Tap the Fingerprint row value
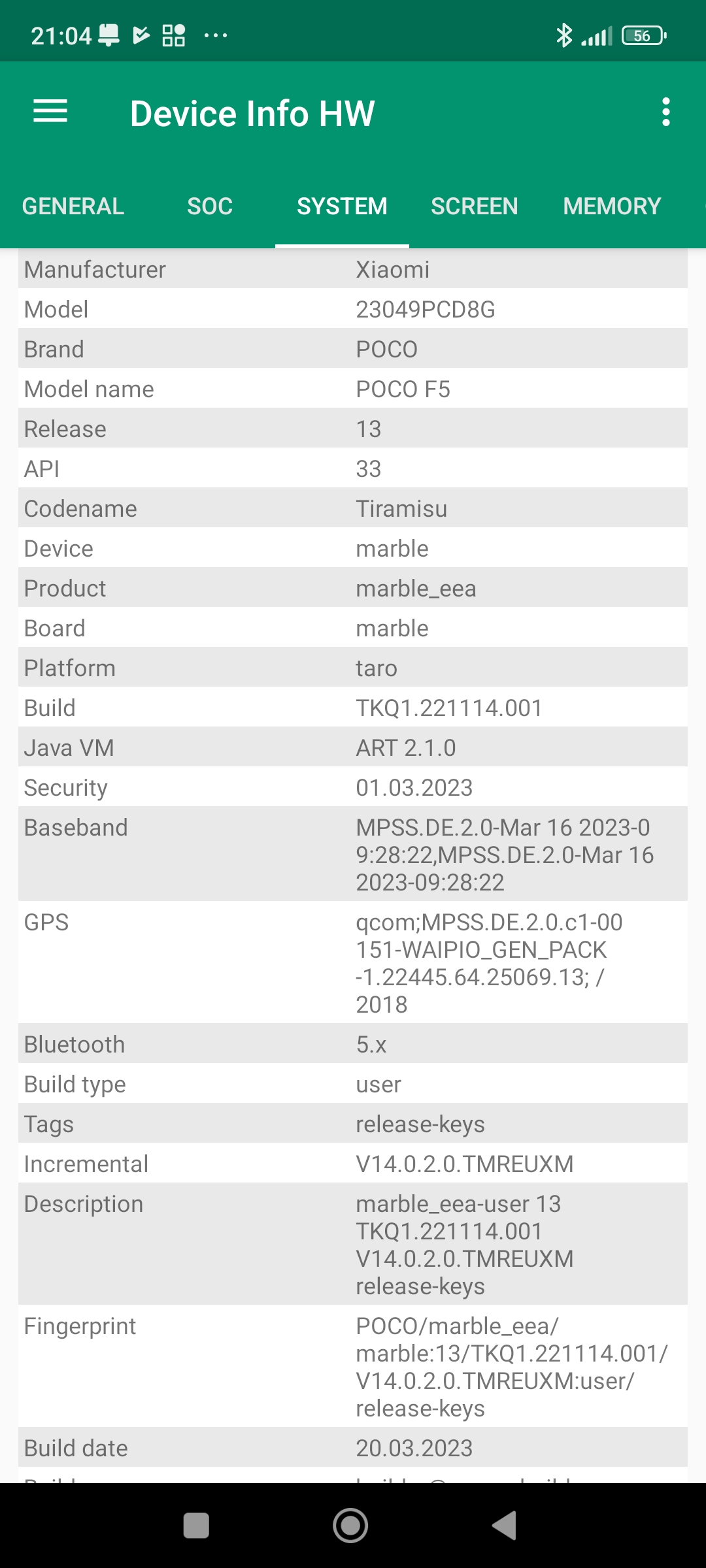This screenshot has width=706, height=1568. (x=510, y=1367)
